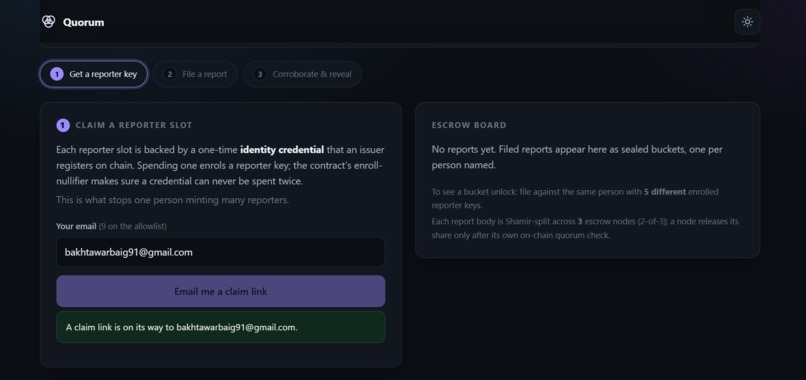Screen dimensions: 806x380
Task: Click the 'stops one person minting' note
Action: [x=172, y=200]
